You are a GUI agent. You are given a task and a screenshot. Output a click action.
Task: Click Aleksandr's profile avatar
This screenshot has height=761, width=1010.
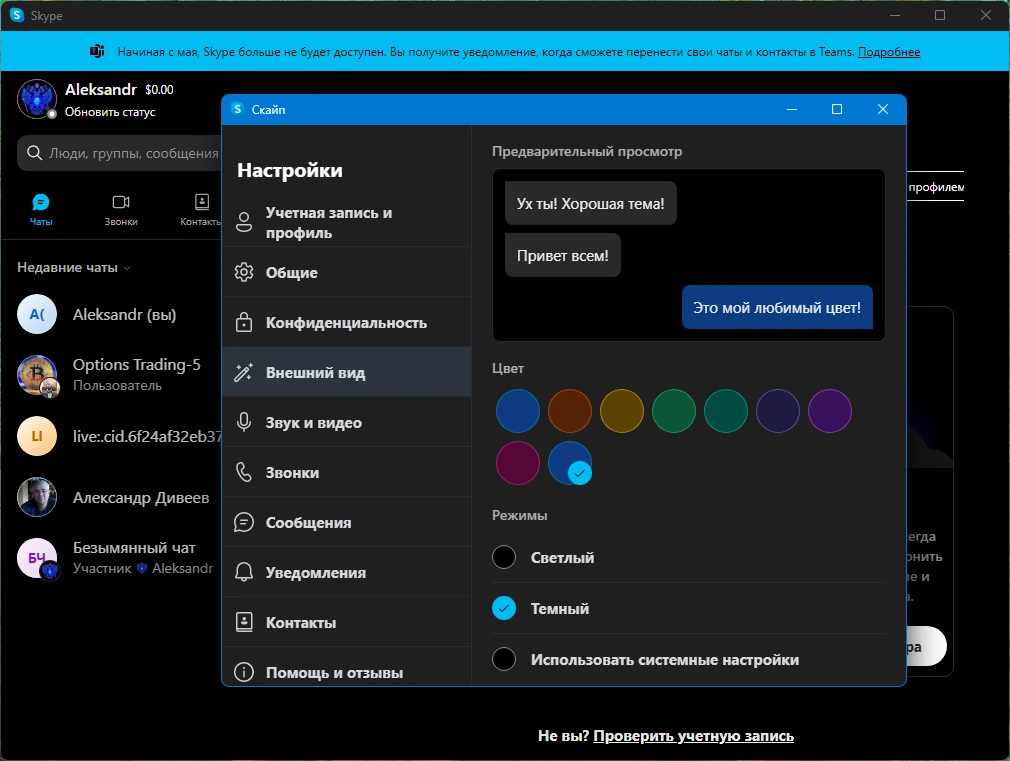(37, 99)
